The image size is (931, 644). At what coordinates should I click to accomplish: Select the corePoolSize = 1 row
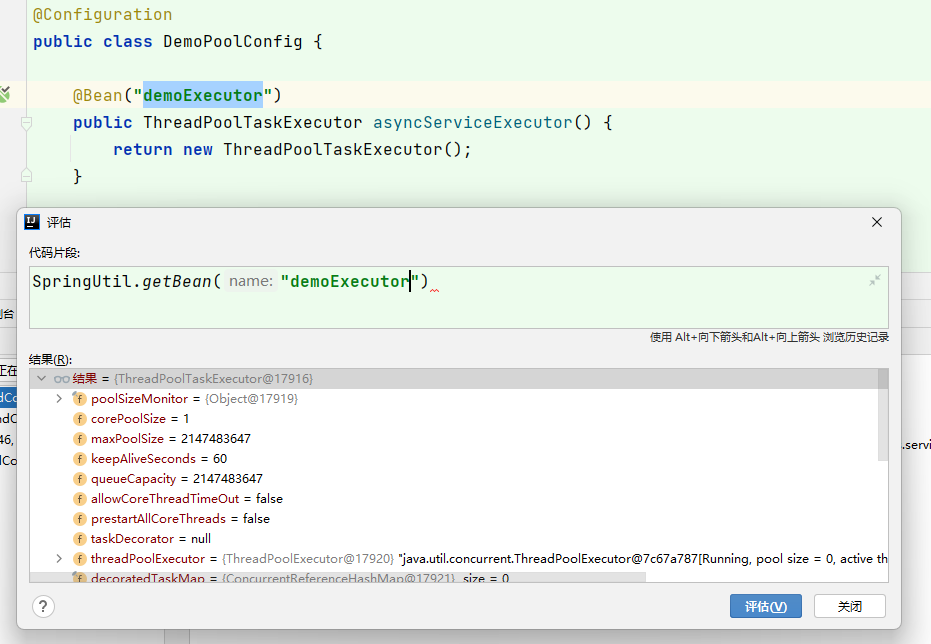coord(454,418)
